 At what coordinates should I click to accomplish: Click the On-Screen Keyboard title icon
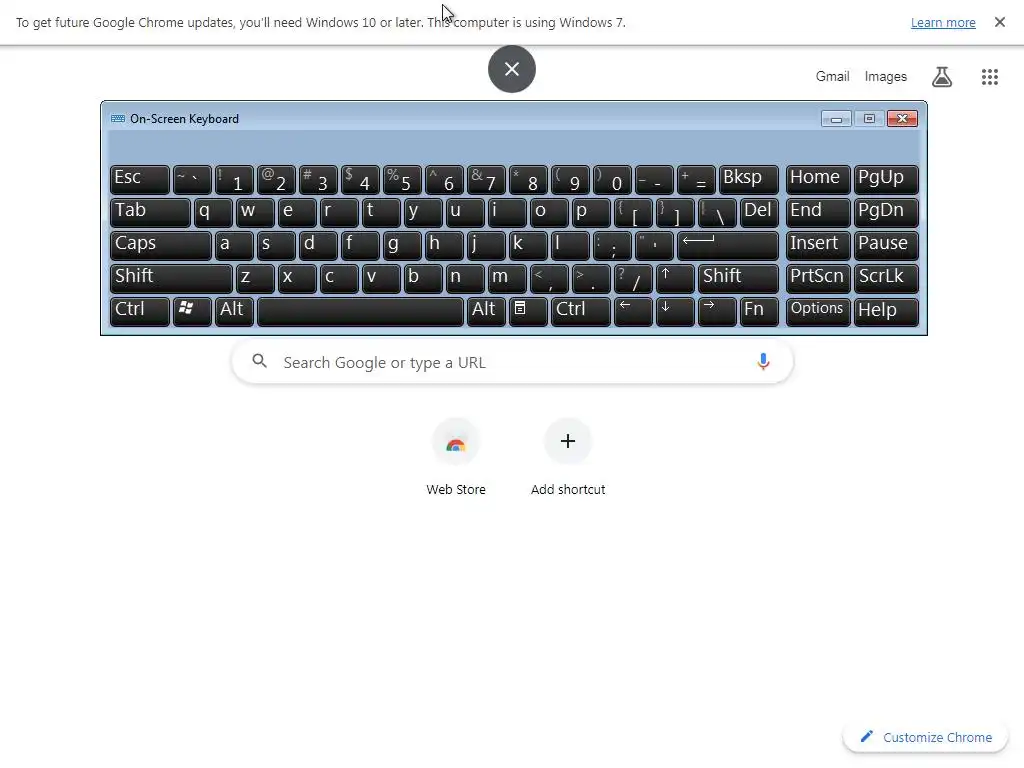pyautogui.click(x=118, y=119)
